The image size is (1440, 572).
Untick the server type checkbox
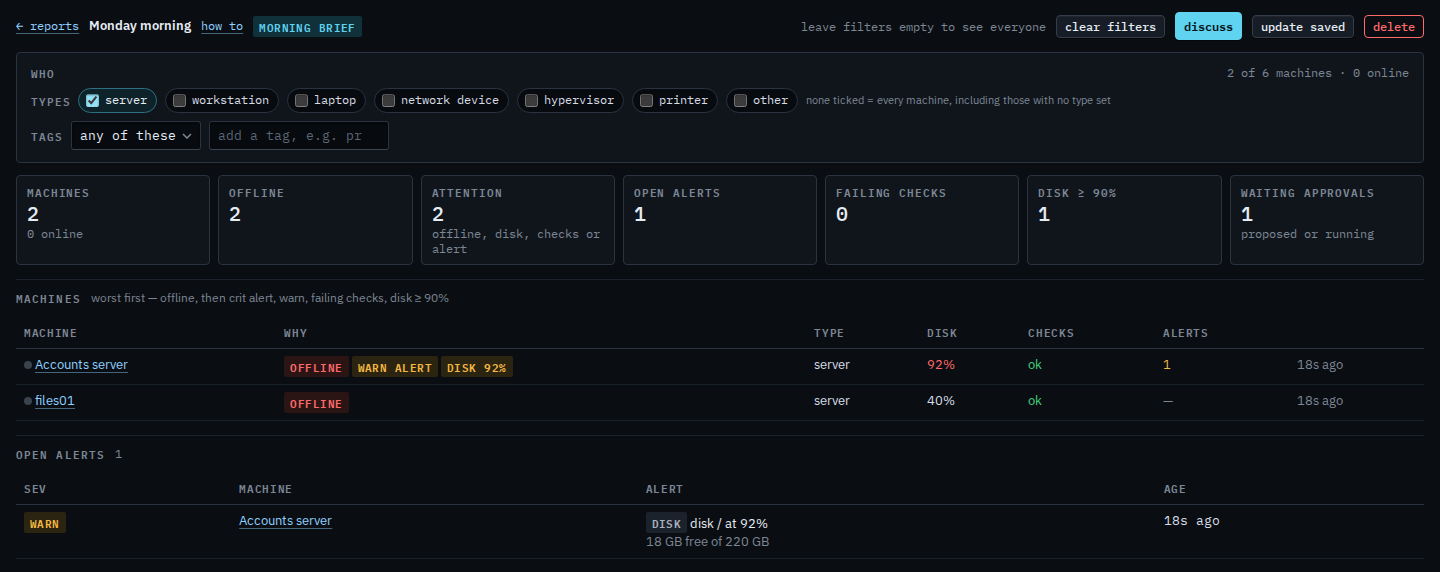[92, 100]
